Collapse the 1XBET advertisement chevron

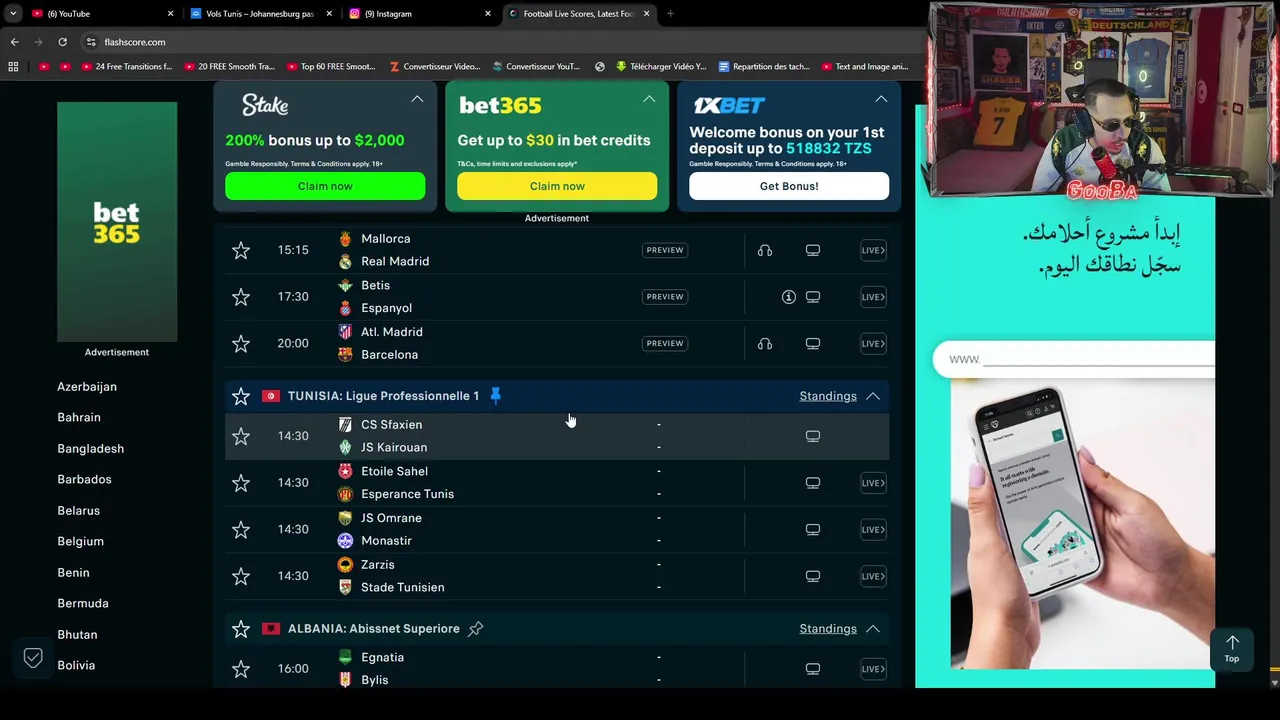(x=881, y=99)
